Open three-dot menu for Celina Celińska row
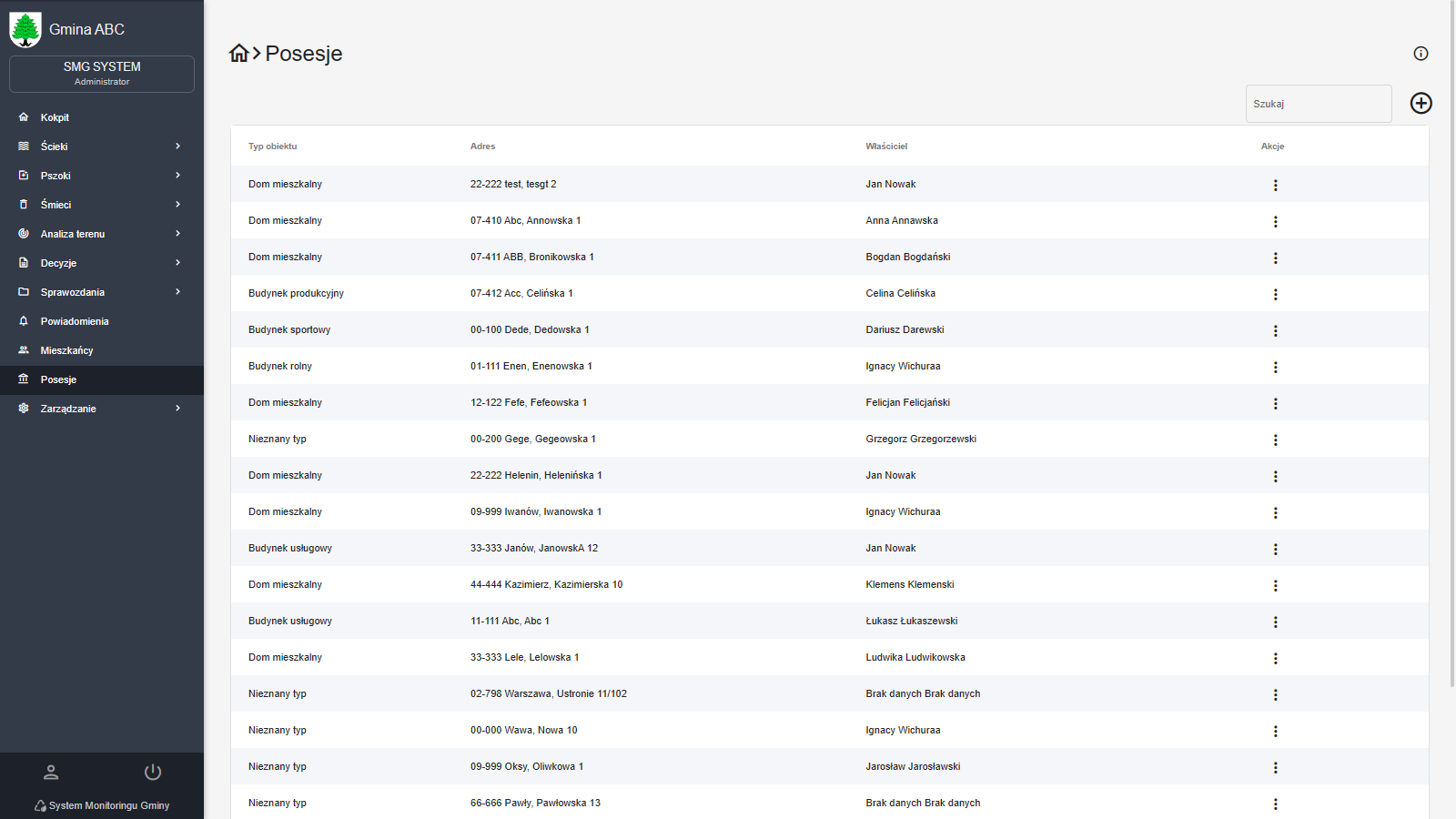Viewport: 1456px width, 819px height. 1275,294
